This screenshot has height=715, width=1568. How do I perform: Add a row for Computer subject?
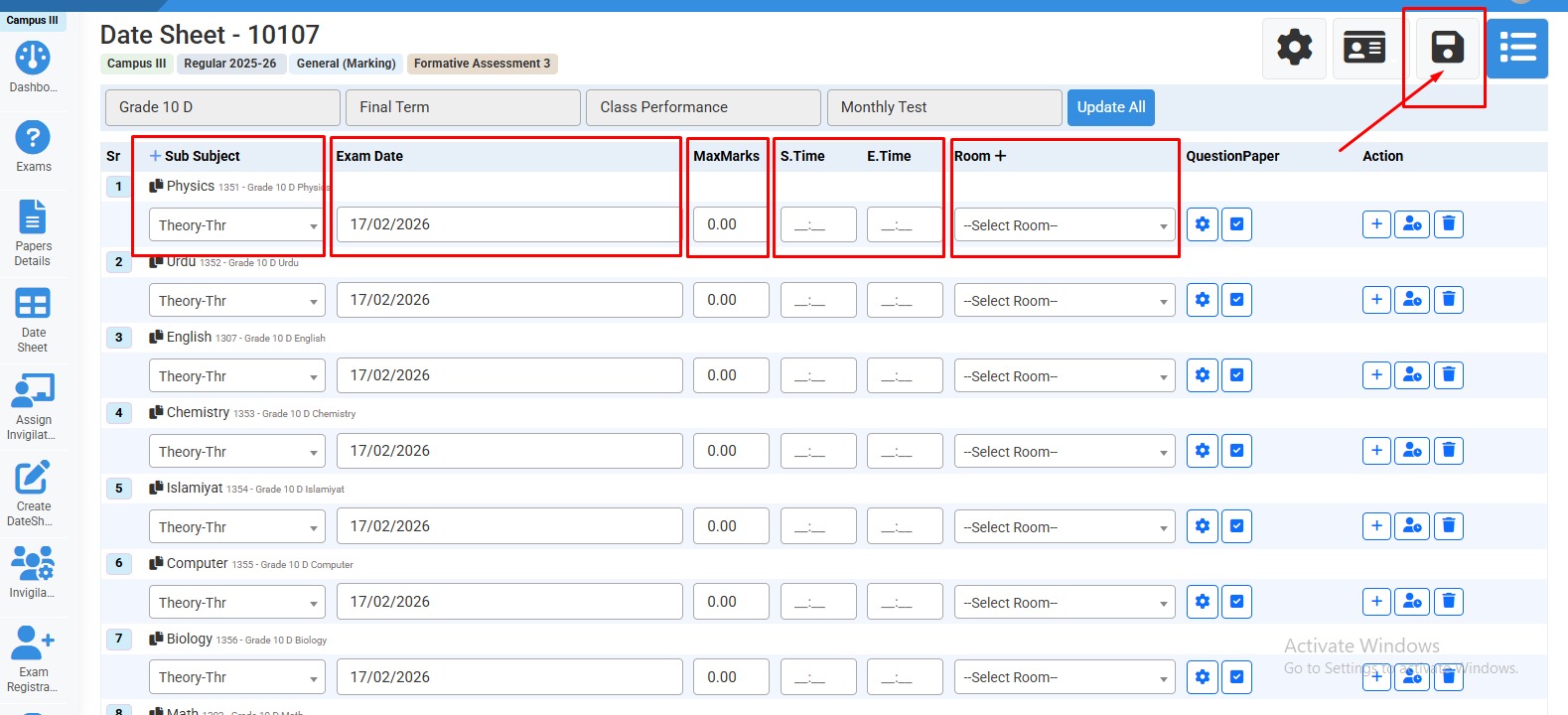1376,602
